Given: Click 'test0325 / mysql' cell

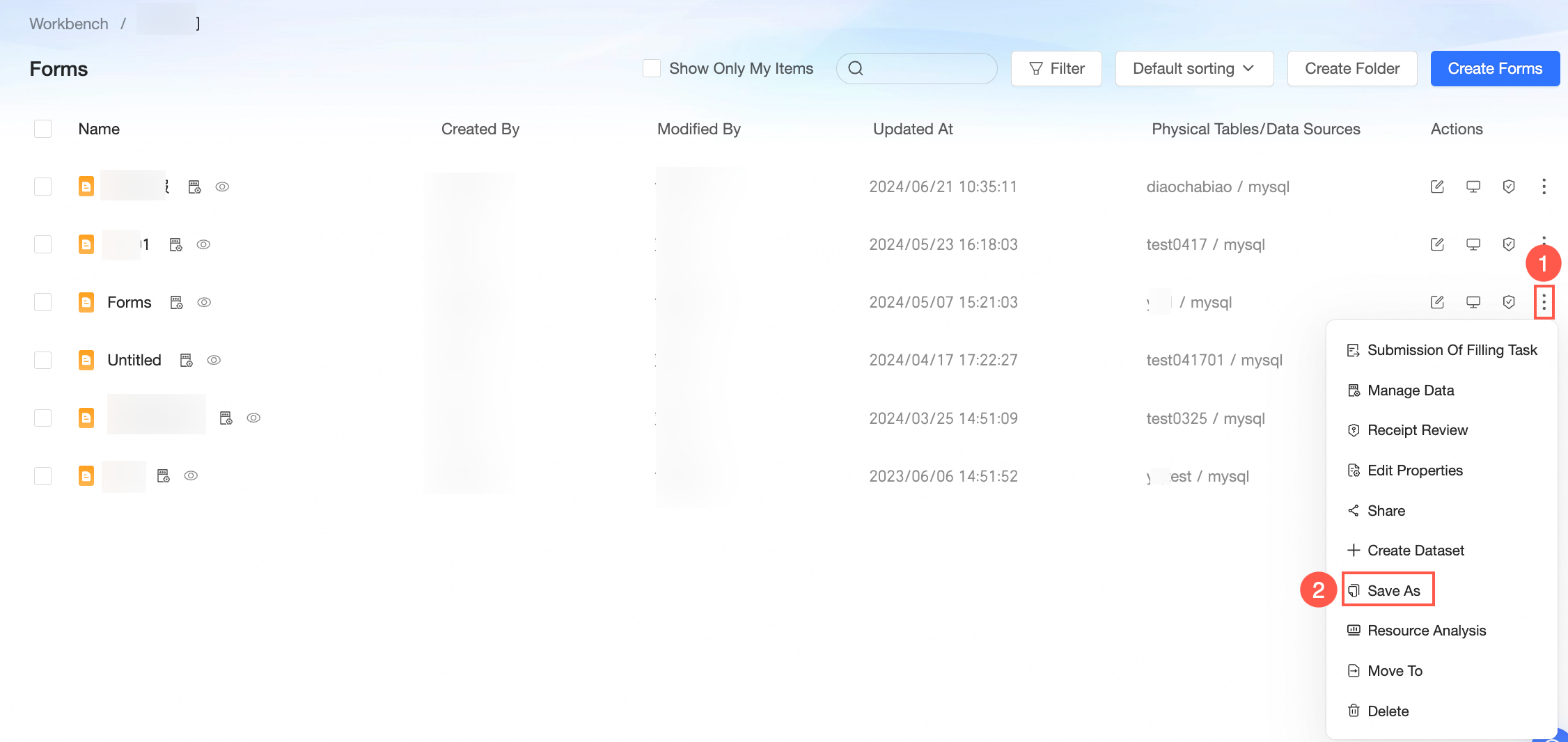Looking at the screenshot, I should coord(1205,418).
